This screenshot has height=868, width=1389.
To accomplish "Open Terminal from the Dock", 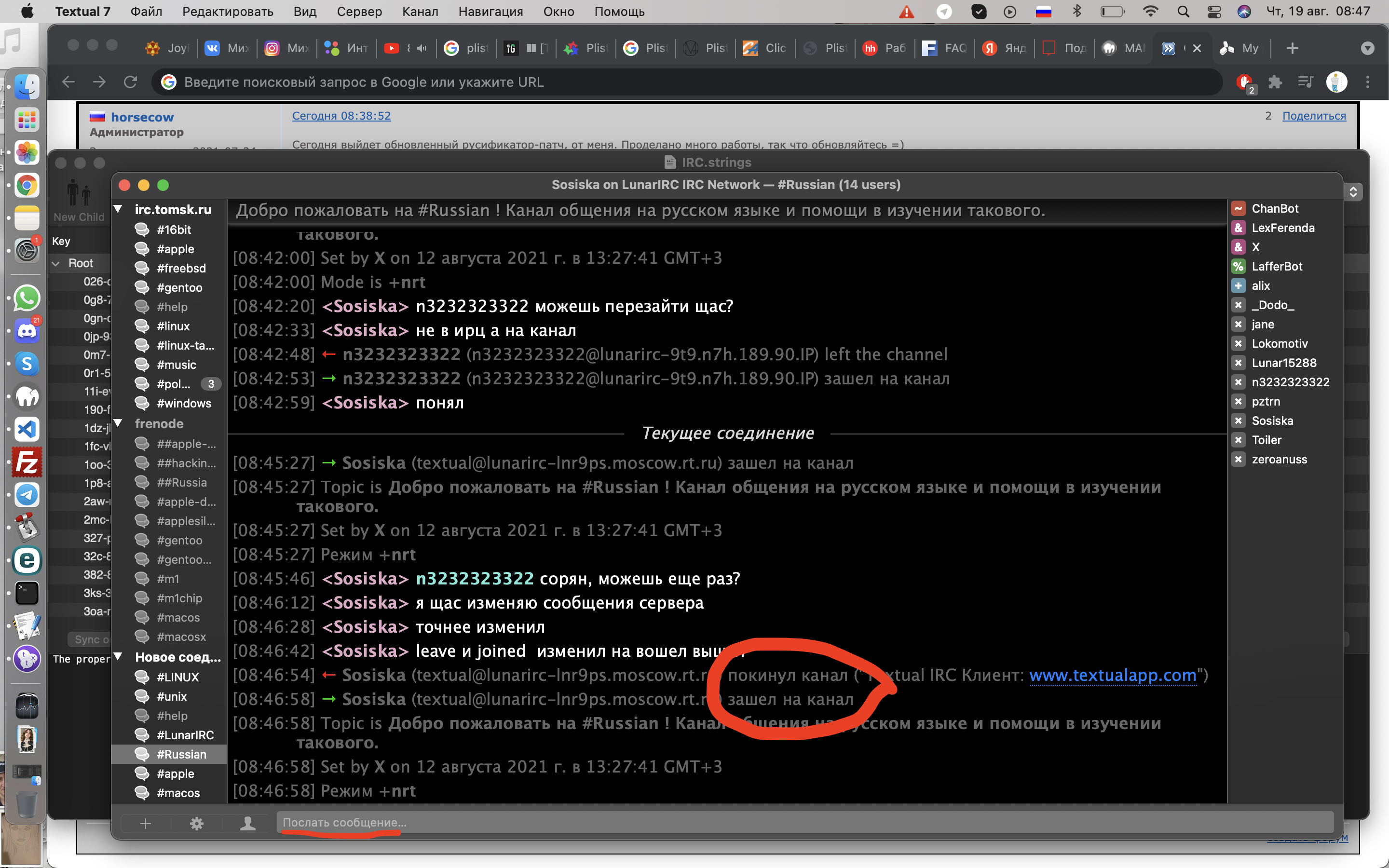I will point(27,593).
